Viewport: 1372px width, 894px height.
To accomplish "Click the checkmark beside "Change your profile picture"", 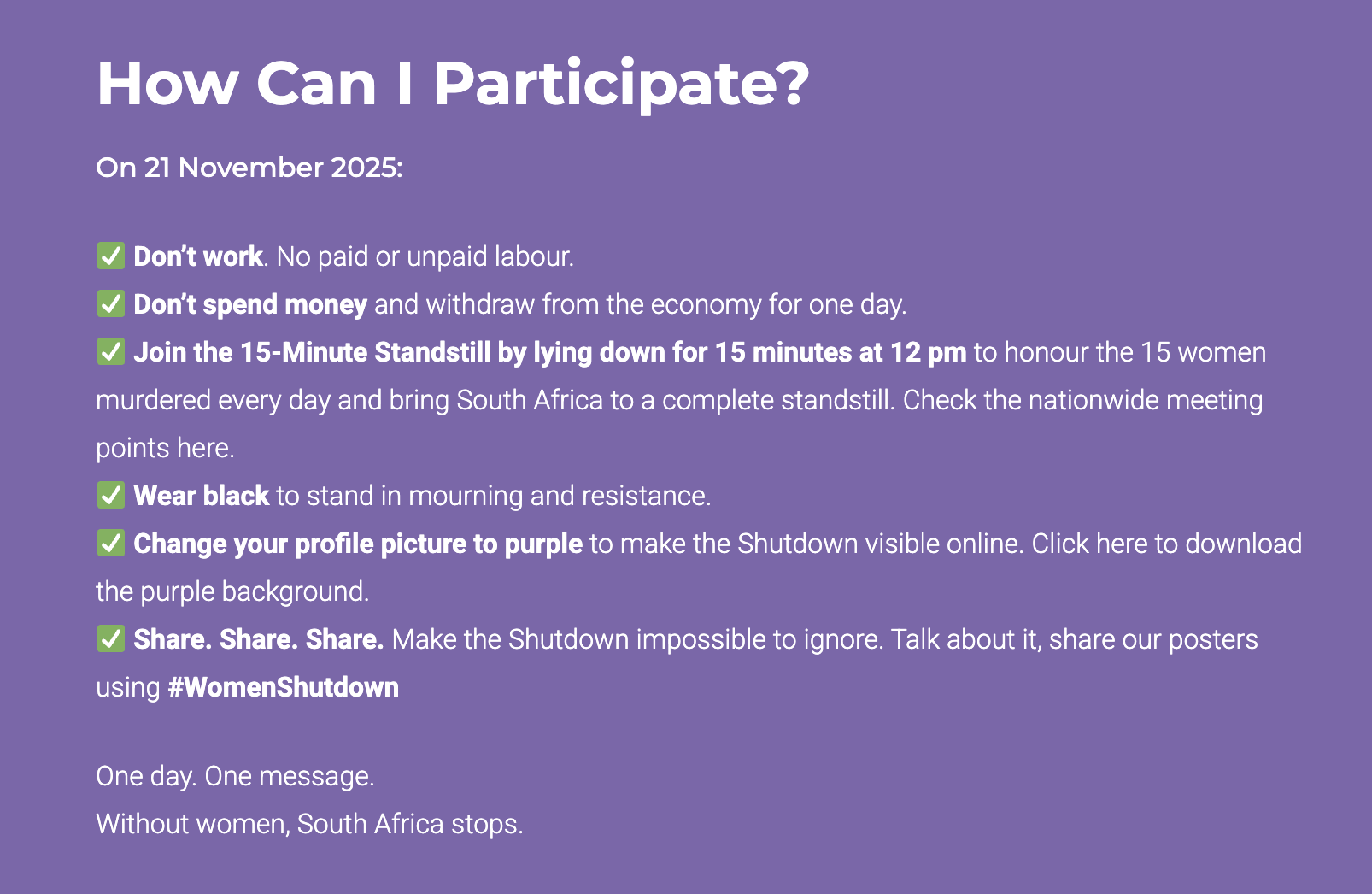I will pyautogui.click(x=110, y=543).
